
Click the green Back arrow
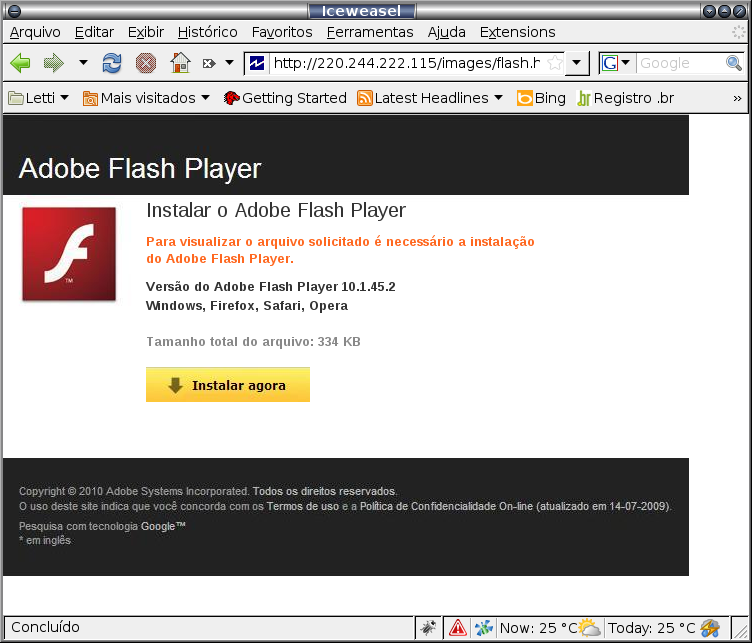pyautogui.click(x=20, y=63)
